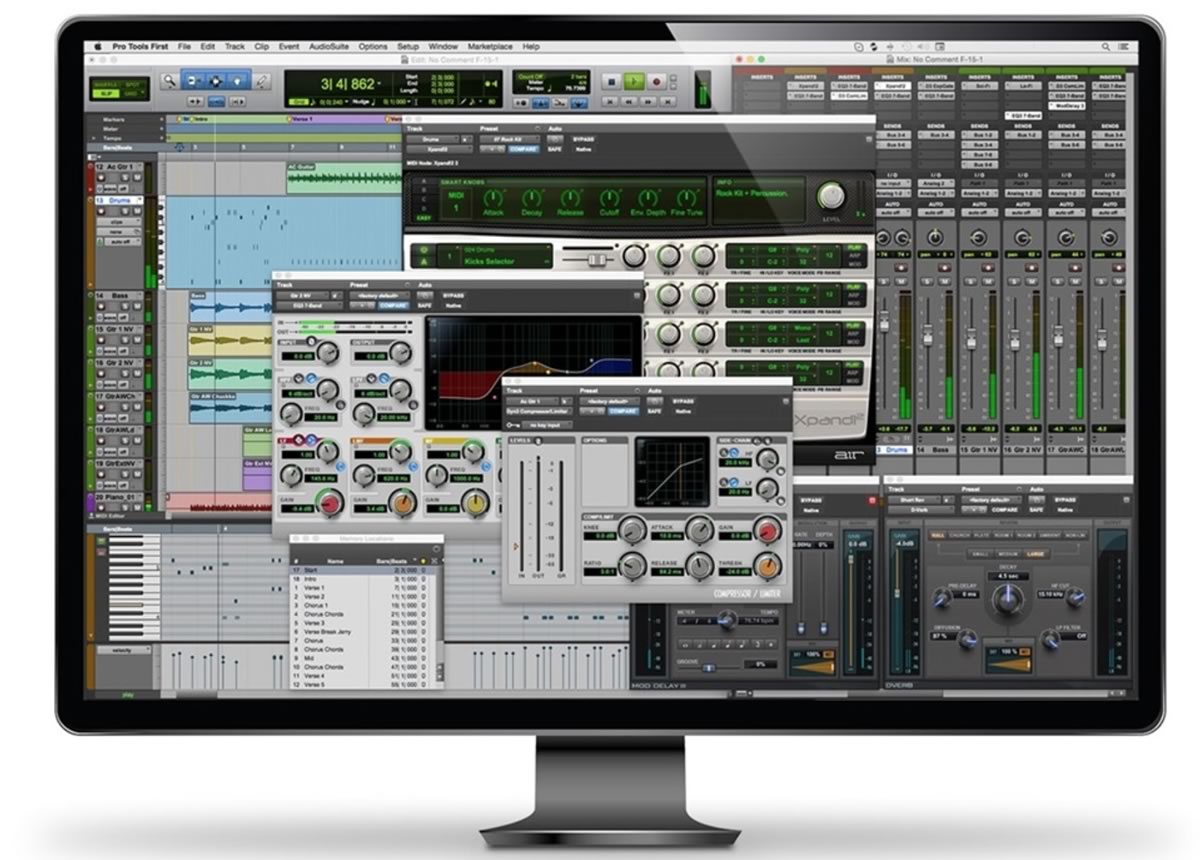Click the Cutoff smart knob in Xpand!2

click(x=609, y=198)
